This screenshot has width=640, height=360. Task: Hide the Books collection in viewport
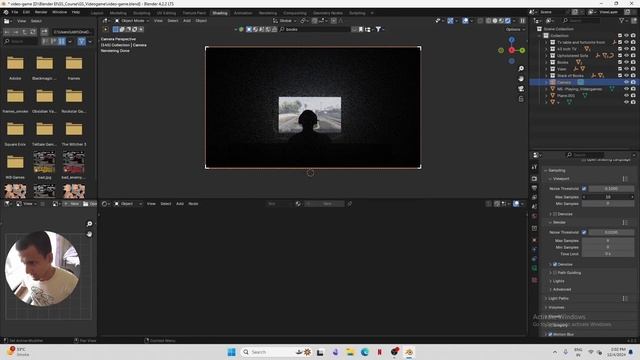[626, 62]
